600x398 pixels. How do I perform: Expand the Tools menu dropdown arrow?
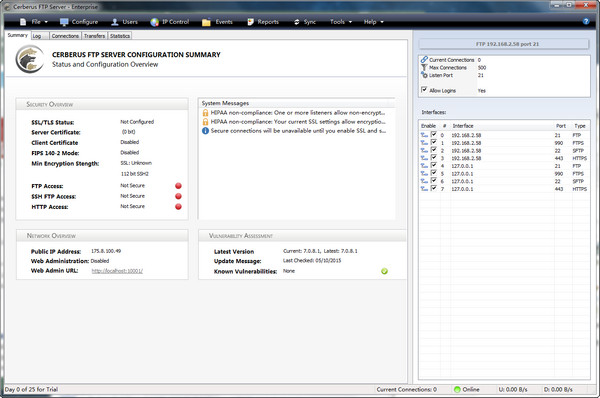pyautogui.click(x=350, y=22)
